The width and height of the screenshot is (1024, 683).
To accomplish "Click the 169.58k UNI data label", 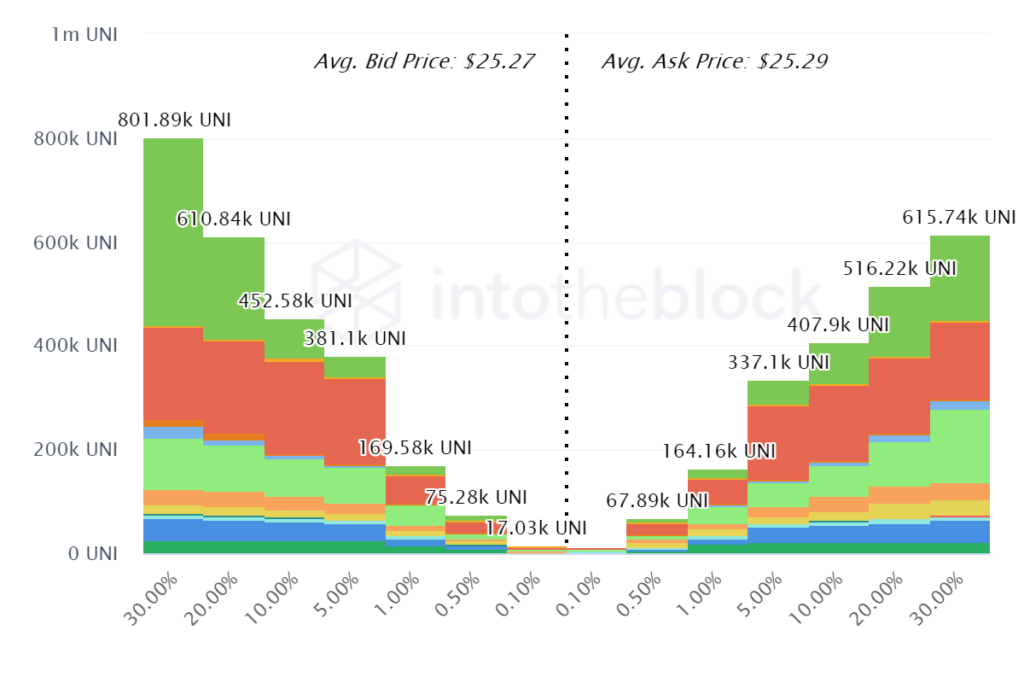I will pos(415,448).
